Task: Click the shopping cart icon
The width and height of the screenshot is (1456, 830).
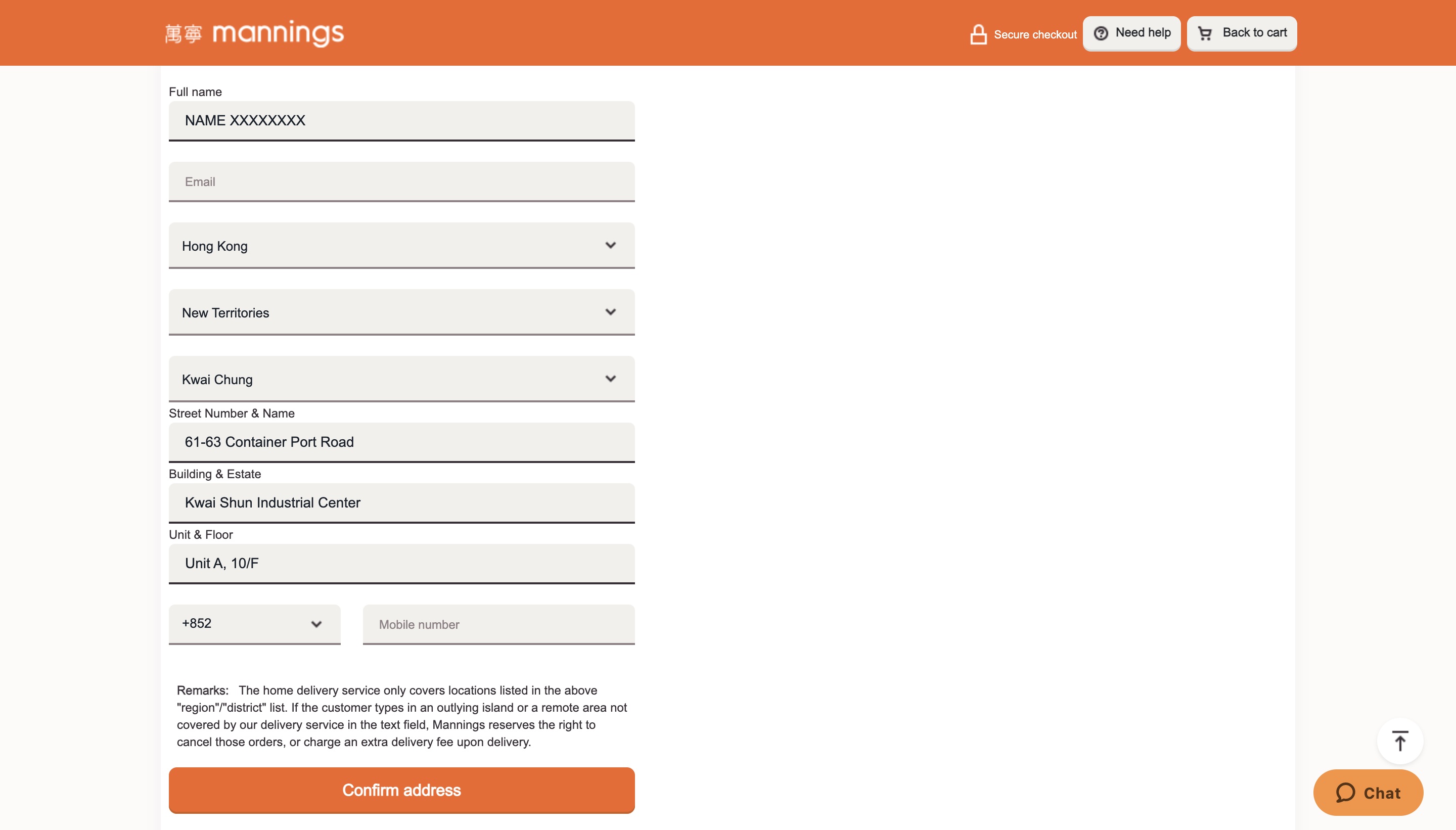Action: click(x=1205, y=34)
